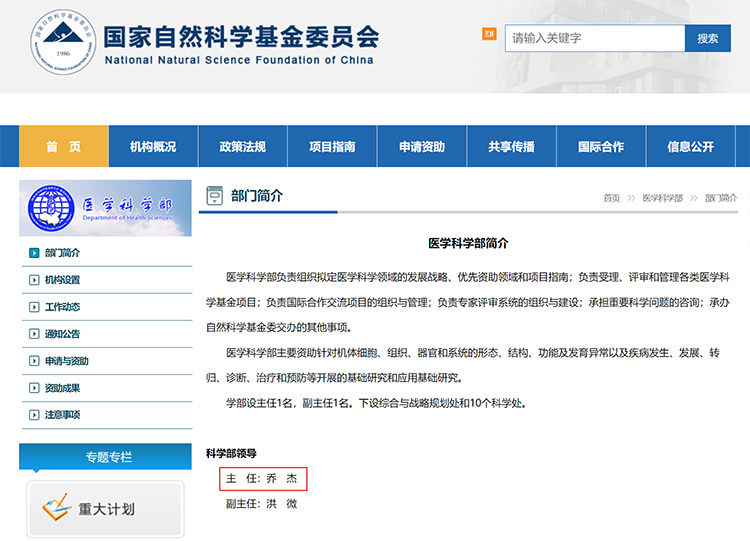Focus the keyword search input field
This screenshot has height=541, width=750.
tap(594, 38)
